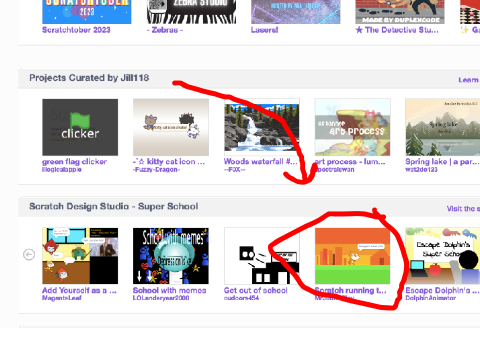
Task: Open the kitty cat icon project thumbnail
Action: pos(171,127)
